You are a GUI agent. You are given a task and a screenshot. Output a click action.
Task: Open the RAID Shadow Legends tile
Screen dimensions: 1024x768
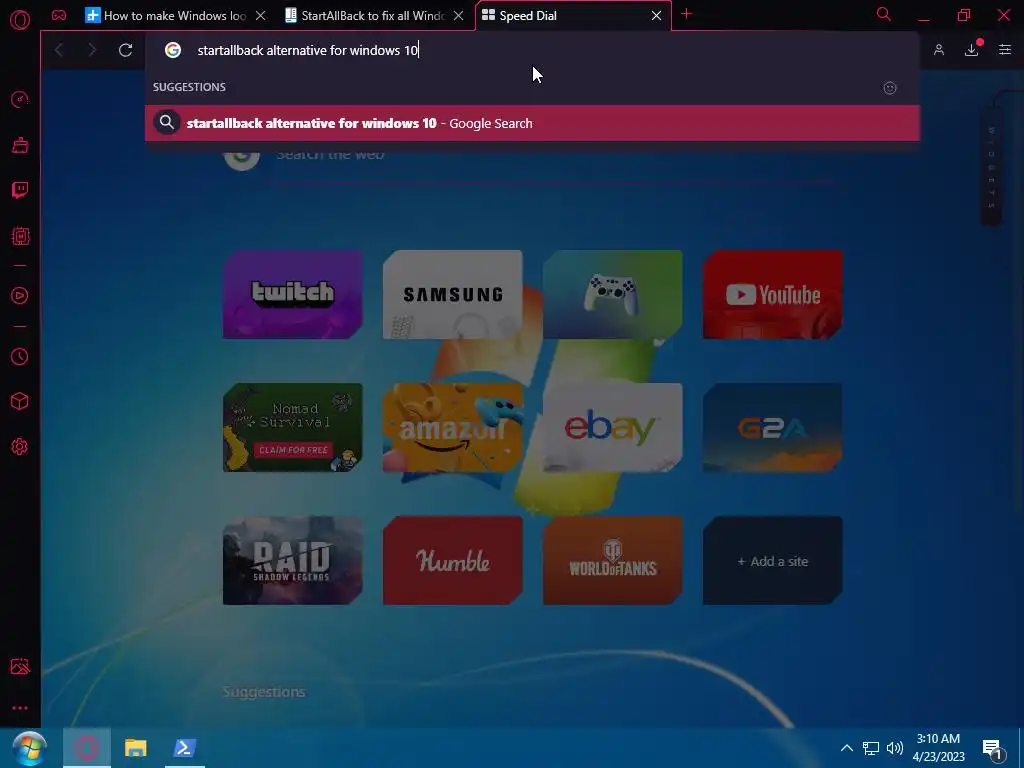293,560
